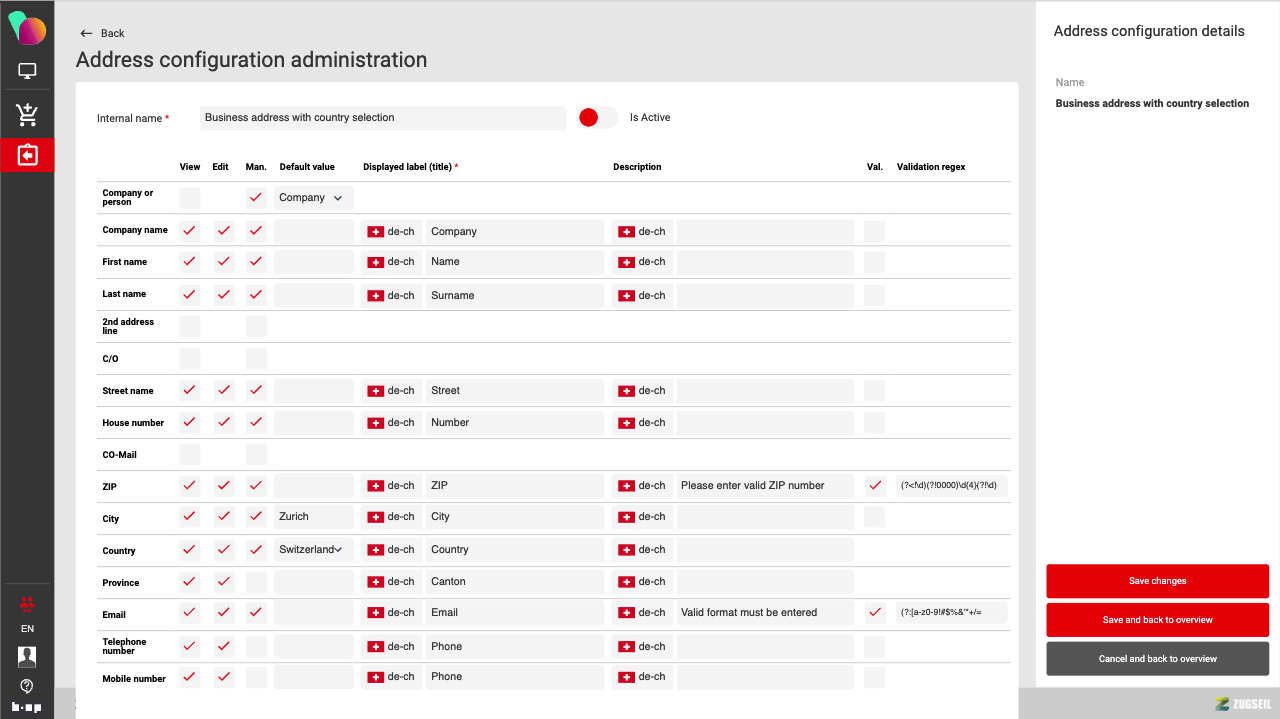Open the Company default value dropdown
This screenshot has height=719, width=1280.
pos(313,198)
